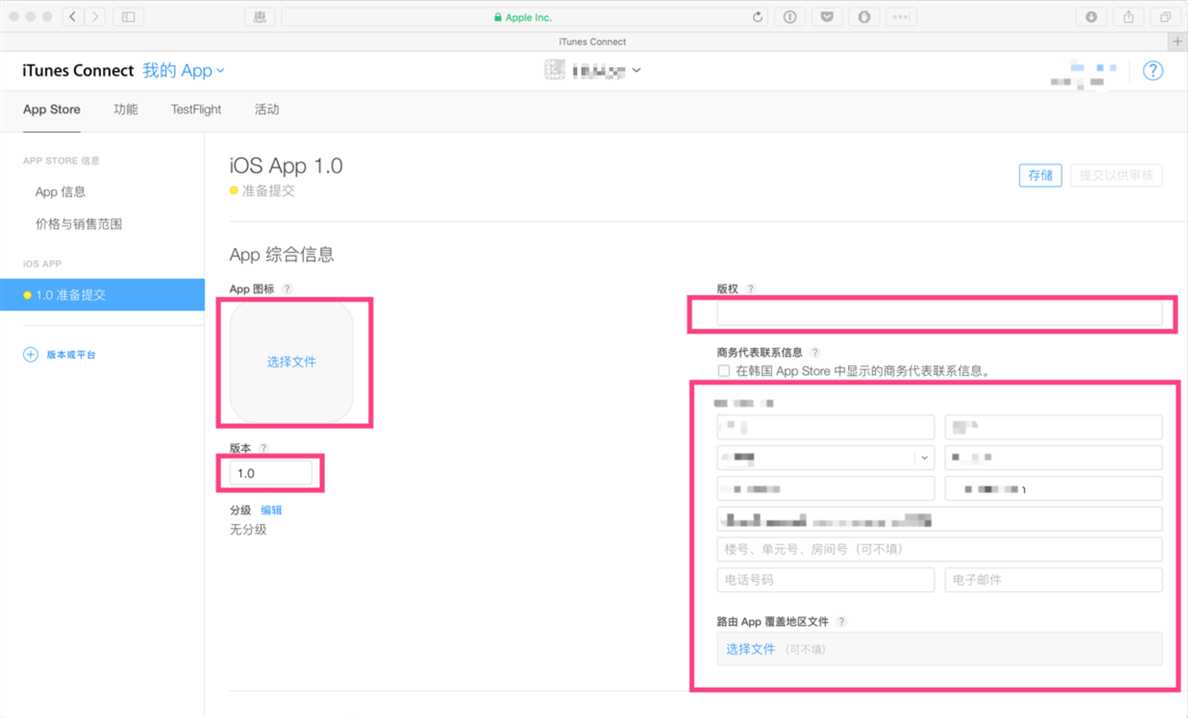Go back with Safari's back arrow
This screenshot has height=718, width=1188.
(x=73, y=17)
